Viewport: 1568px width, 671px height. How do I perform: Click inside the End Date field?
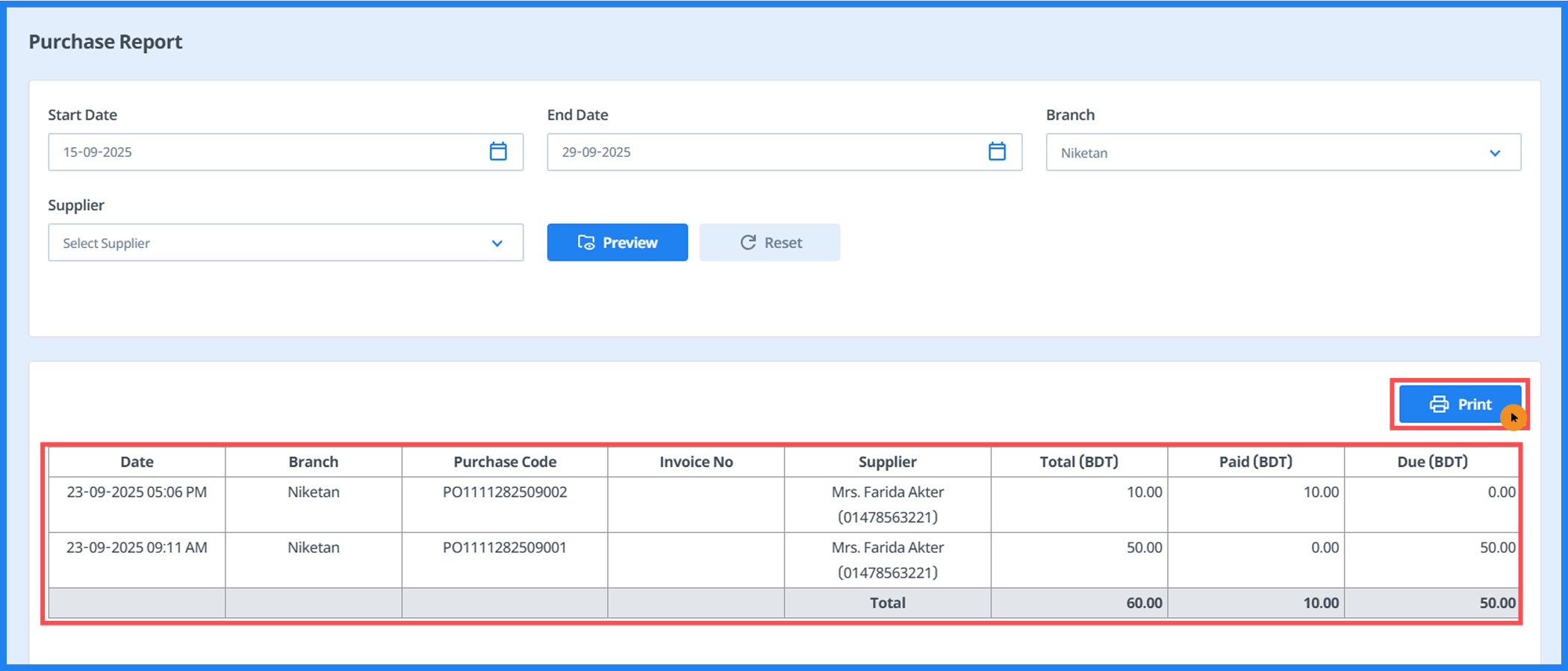click(x=762, y=152)
